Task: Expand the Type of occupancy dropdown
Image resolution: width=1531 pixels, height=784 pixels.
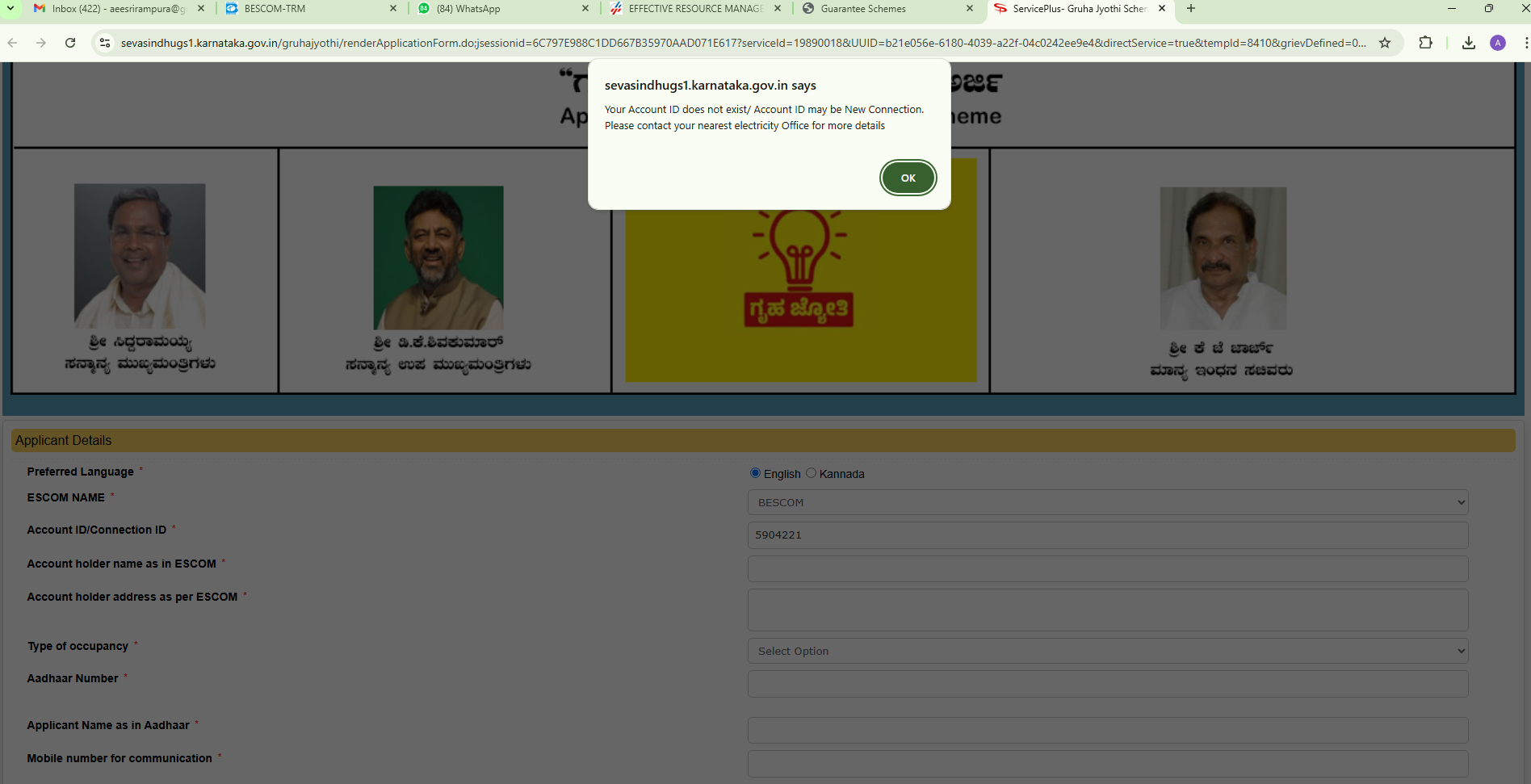Action: point(1108,651)
